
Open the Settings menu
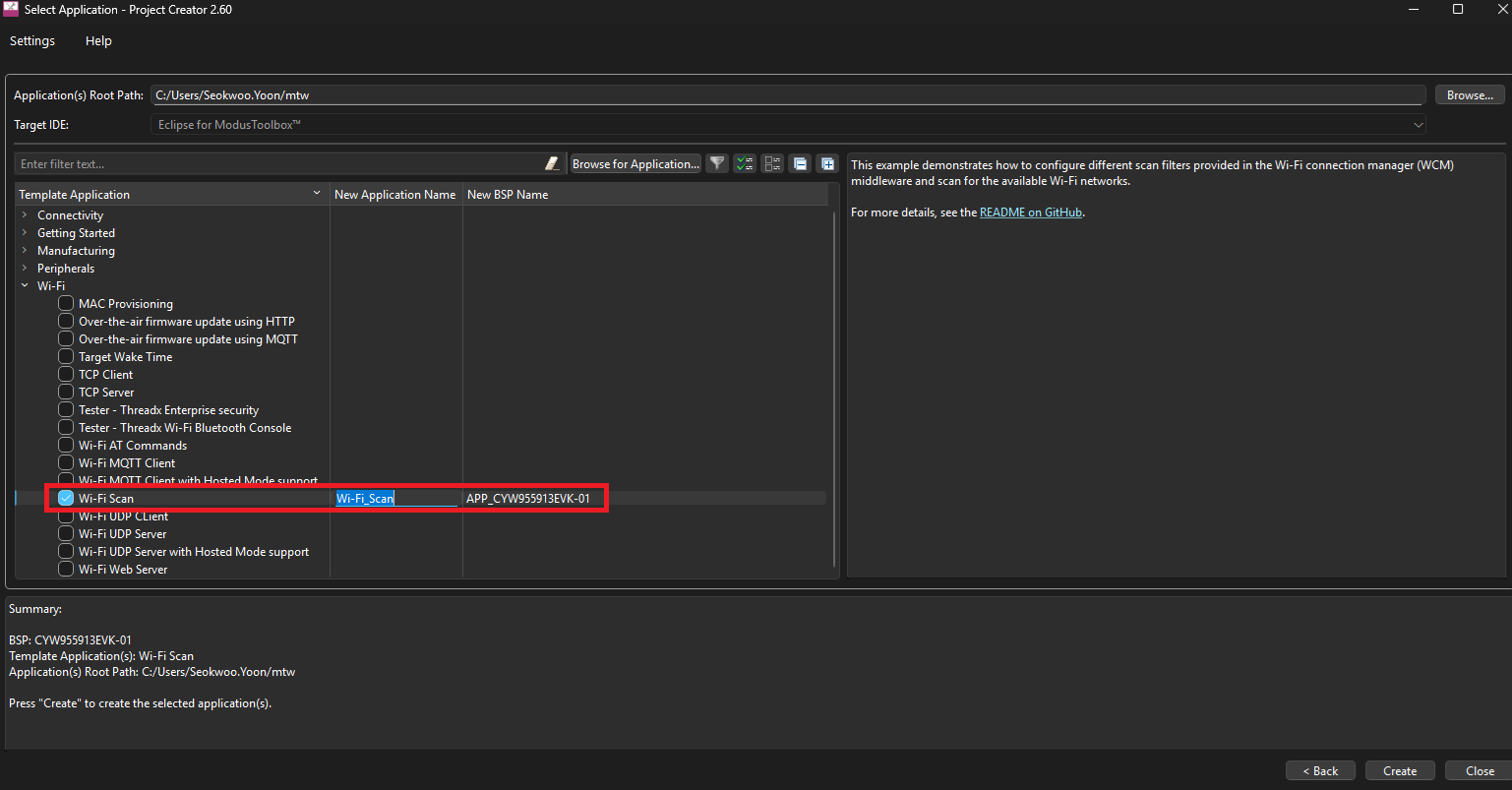tap(32, 41)
